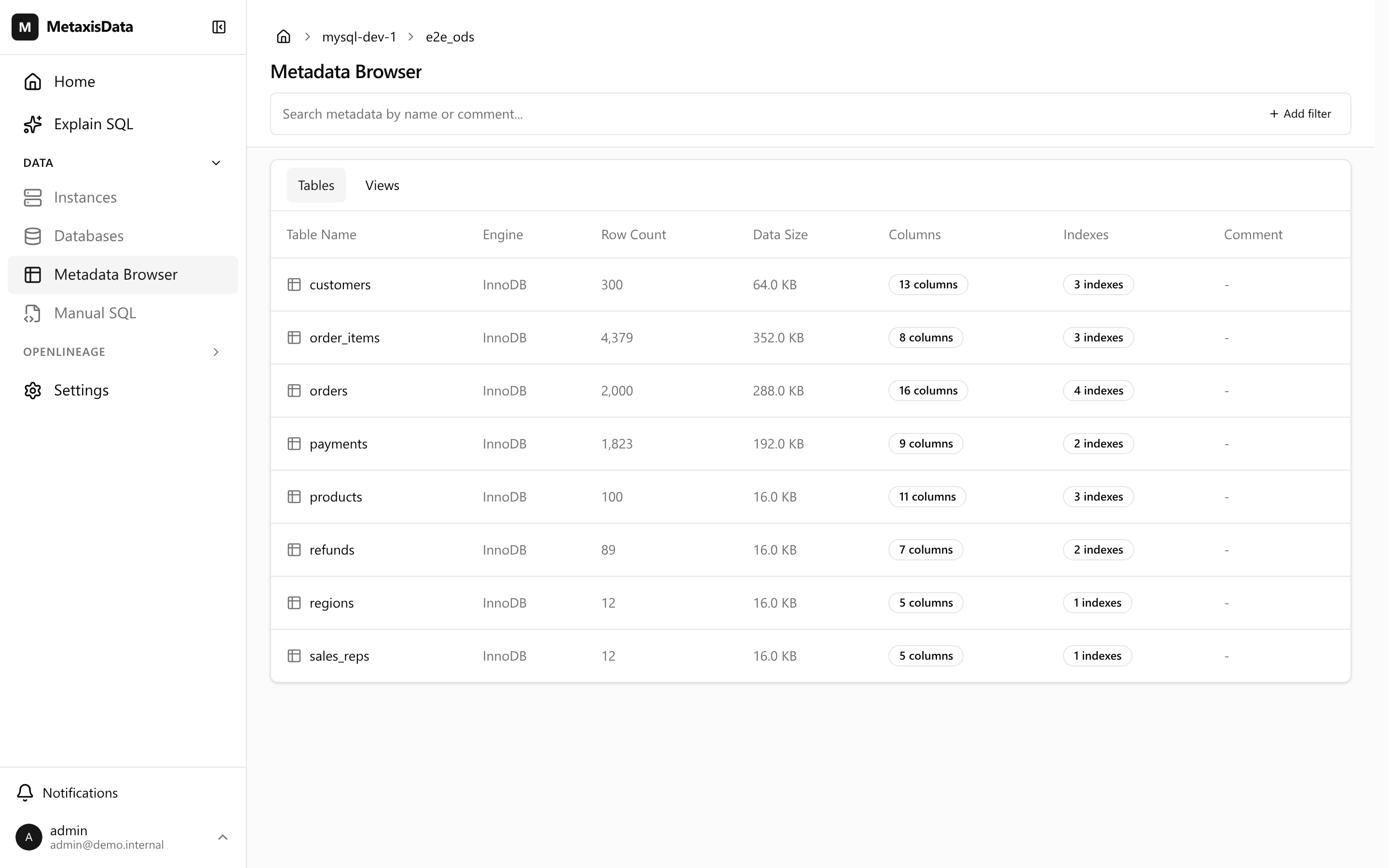The width and height of the screenshot is (1389, 868).
Task: Click table icon beside payments
Action: pos(294,444)
